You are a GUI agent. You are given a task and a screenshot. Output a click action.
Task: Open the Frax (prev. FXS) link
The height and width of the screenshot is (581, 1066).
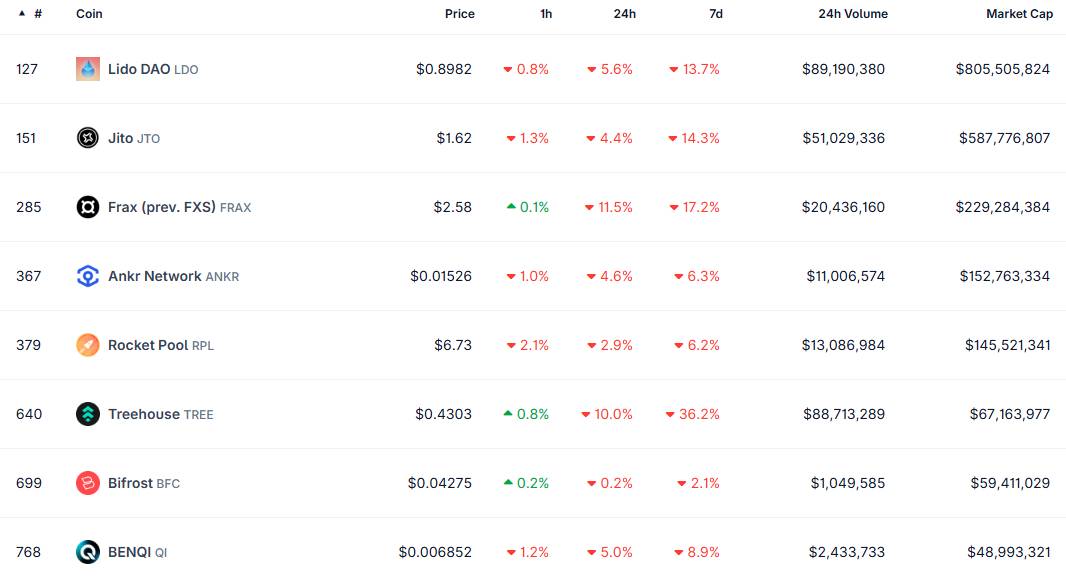(x=162, y=207)
